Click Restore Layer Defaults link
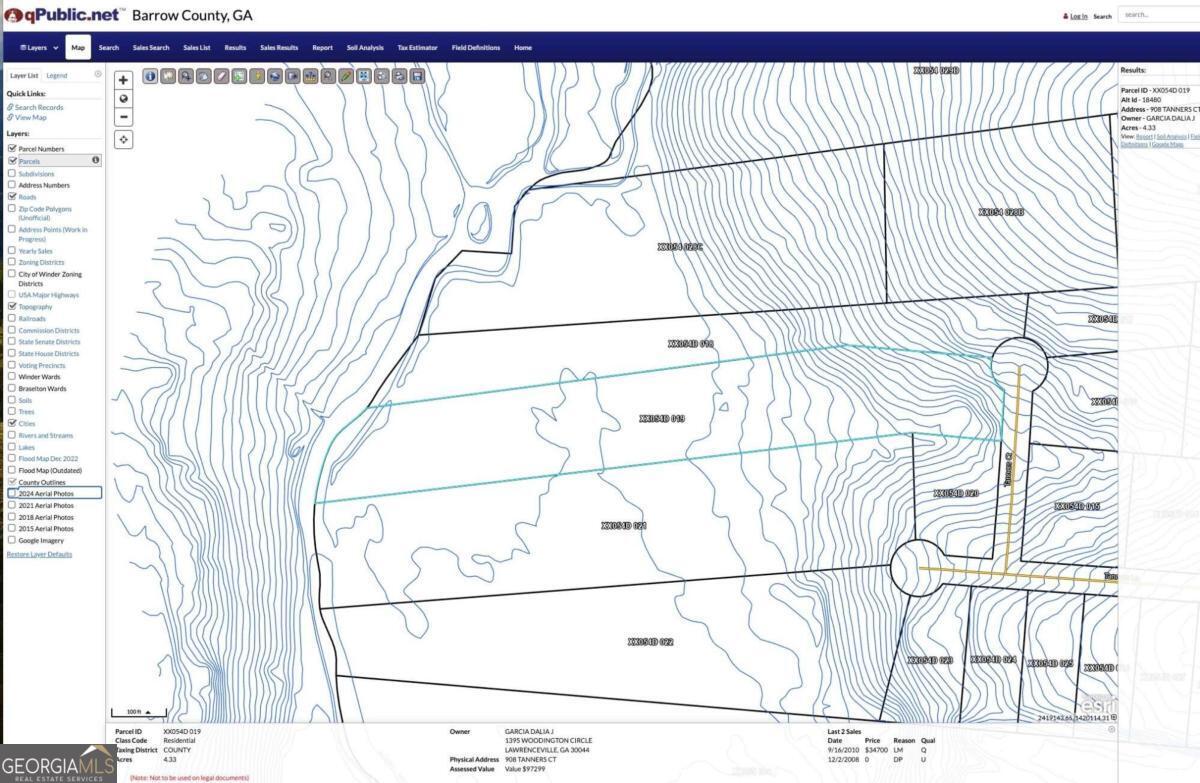 pyautogui.click(x=39, y=554)
